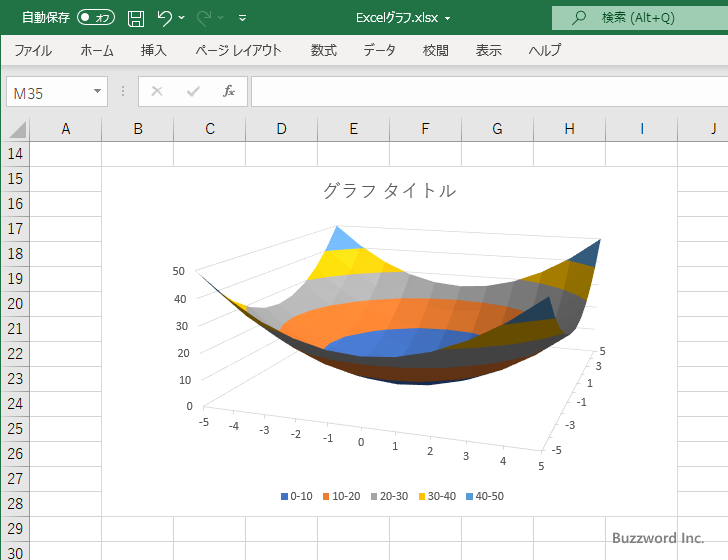Image resolution: width=728 pixels, height=560 pixels.
Task: Click the Redo arrow icon
Action: (x=205, y=18)
